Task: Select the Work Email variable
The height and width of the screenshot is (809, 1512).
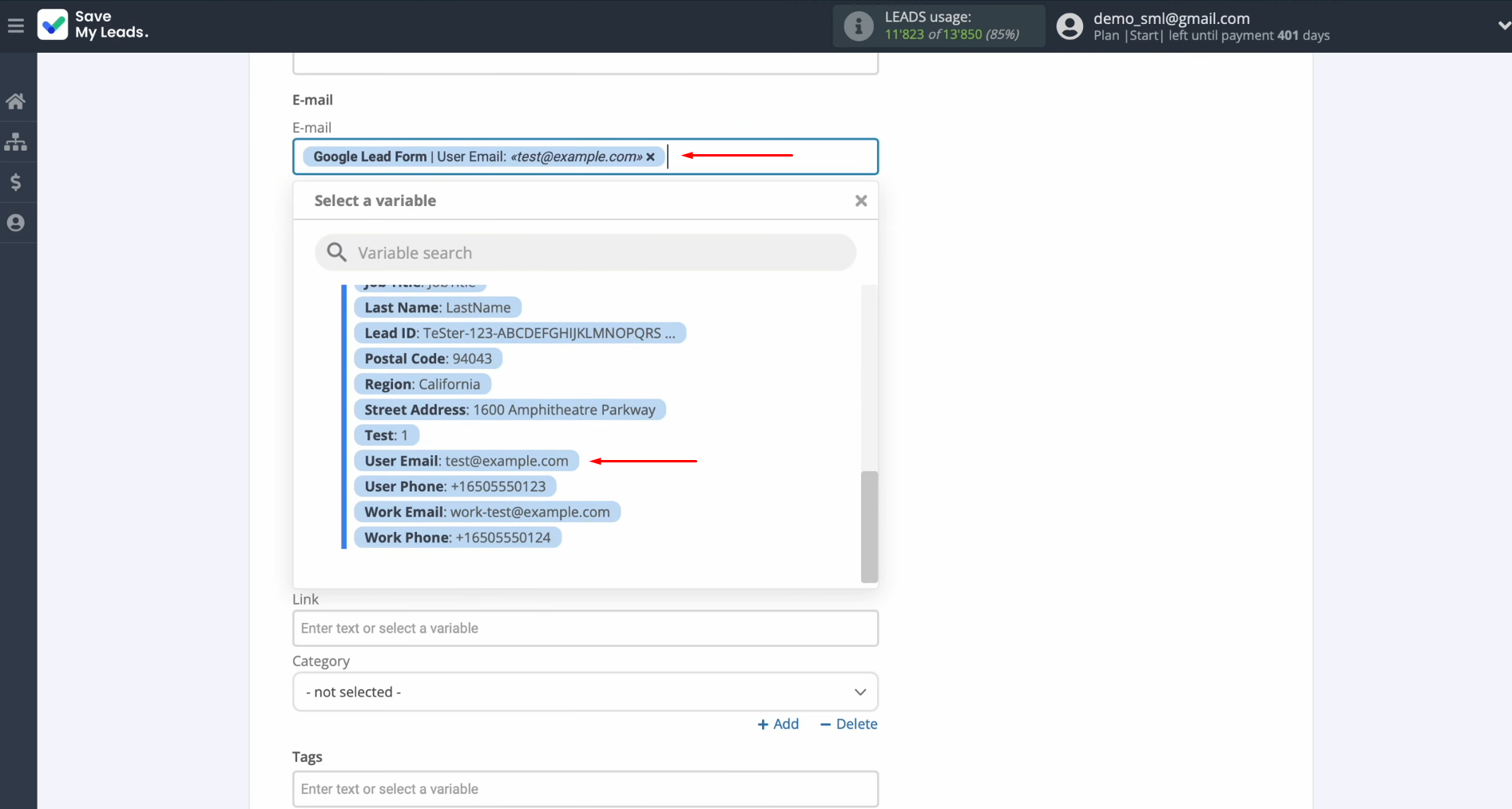Action: point(487,512)
